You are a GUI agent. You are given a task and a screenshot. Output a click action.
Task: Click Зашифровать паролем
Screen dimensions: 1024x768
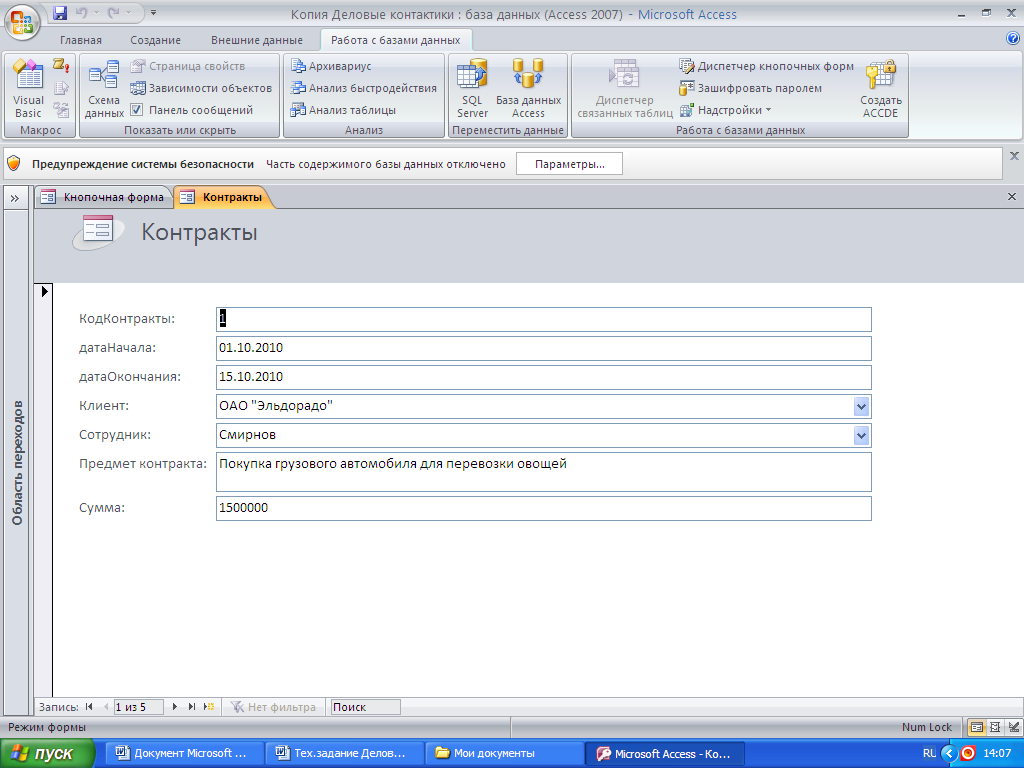click(751, 88)
